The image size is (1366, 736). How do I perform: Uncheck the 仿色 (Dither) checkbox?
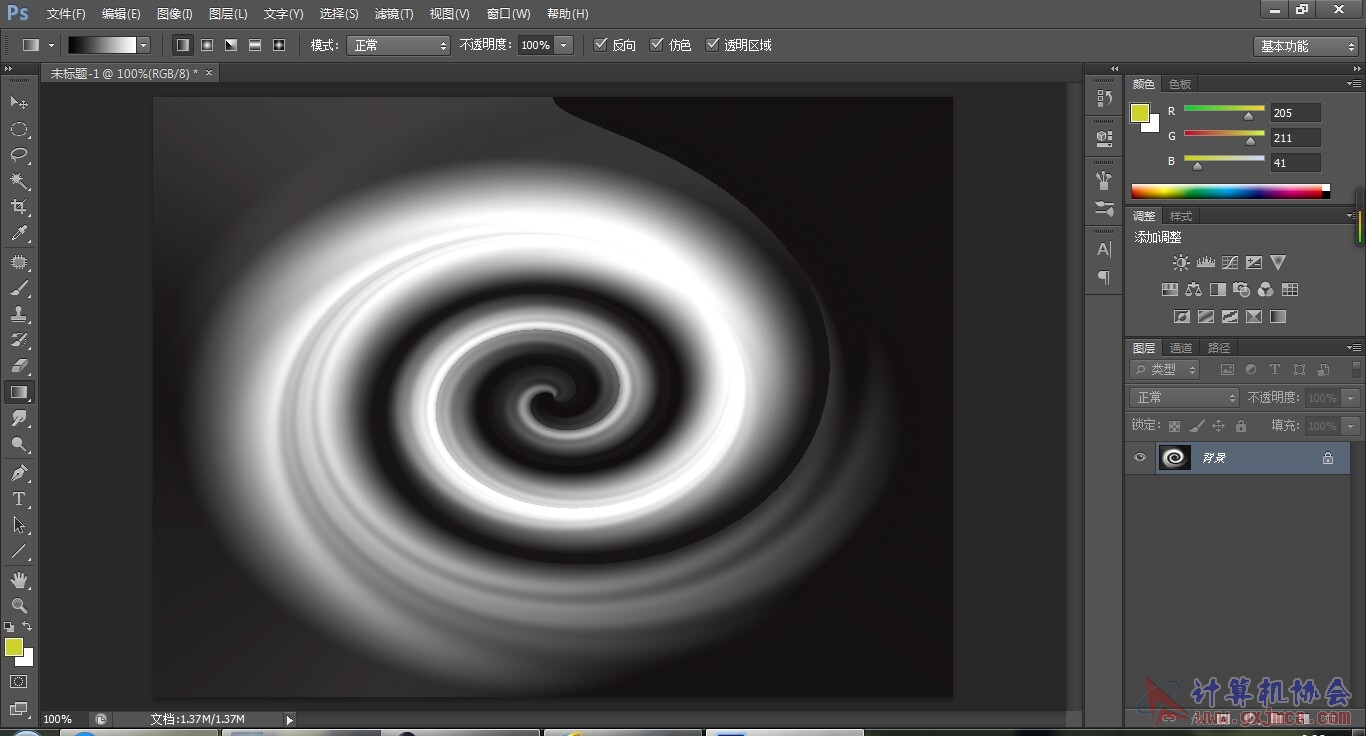656,44
